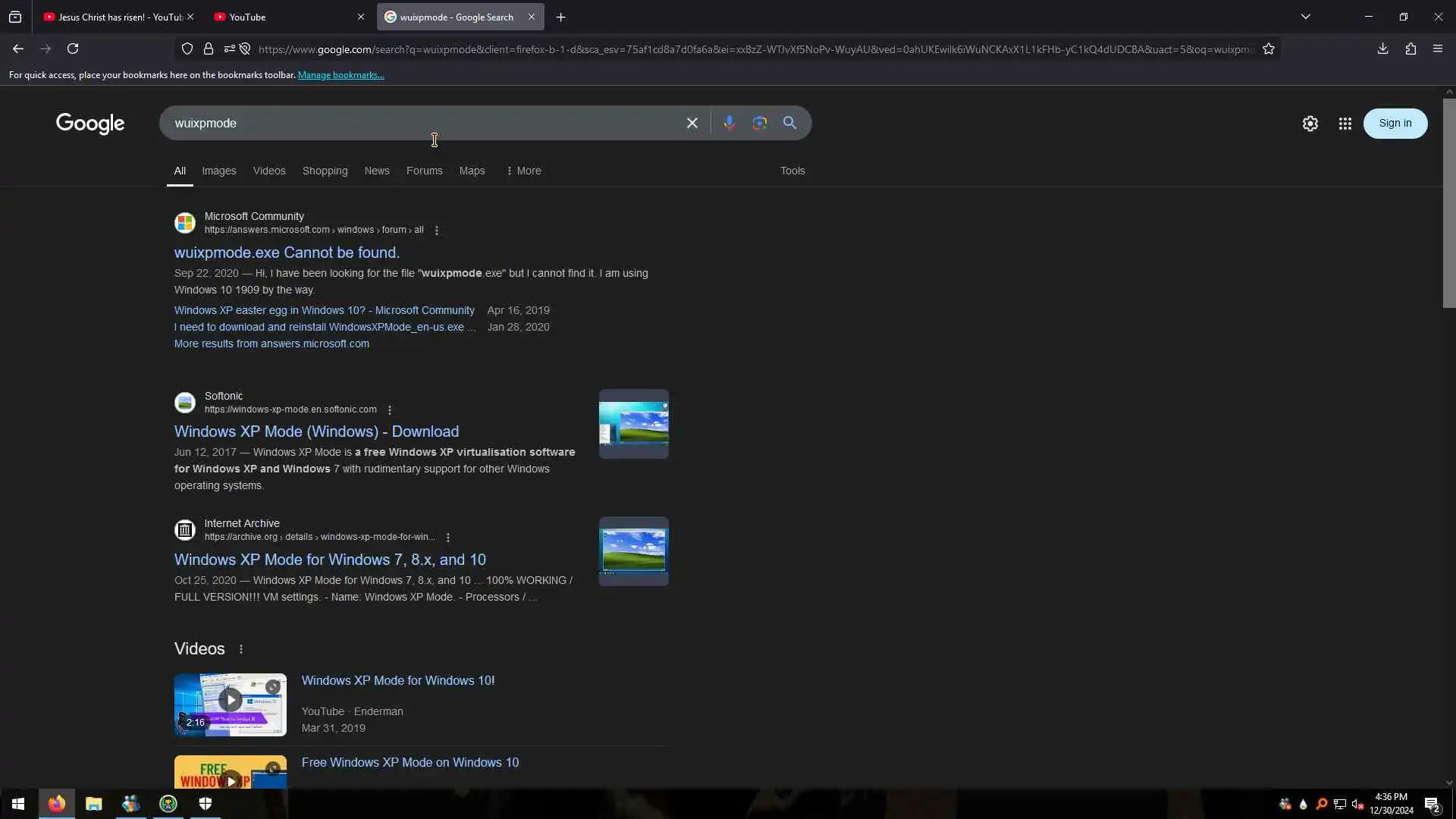Open wuixpmode.exe Cannot be found result

287,253
